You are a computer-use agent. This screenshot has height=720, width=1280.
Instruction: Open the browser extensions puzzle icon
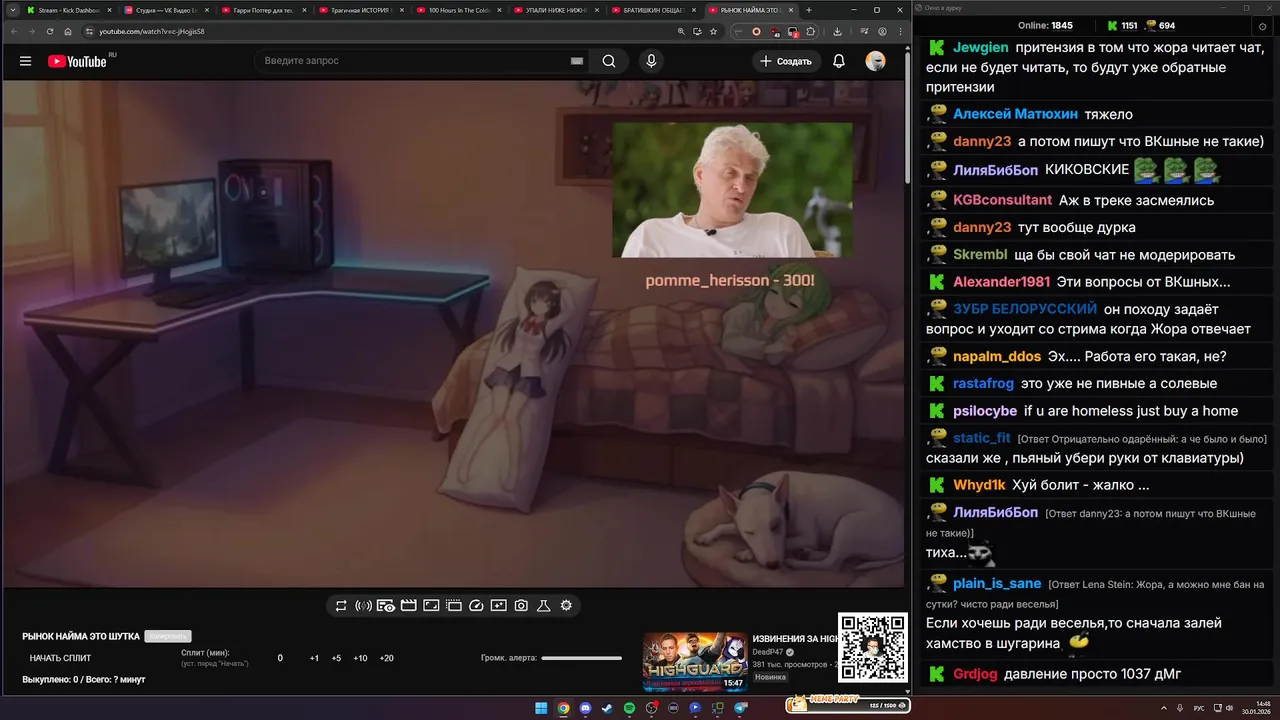tap(810, 31)
